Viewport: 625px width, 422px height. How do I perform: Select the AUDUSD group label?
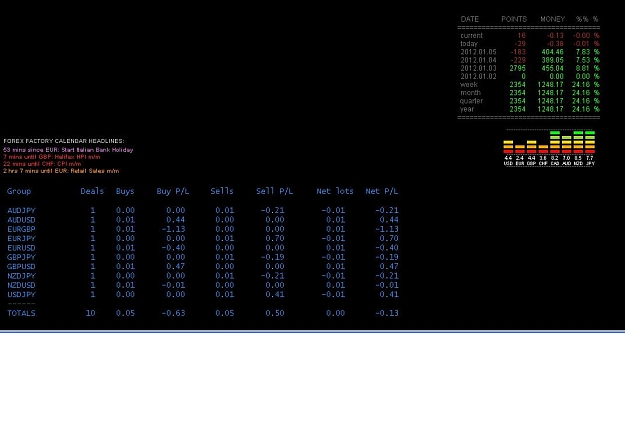click(x=22, y=220)
